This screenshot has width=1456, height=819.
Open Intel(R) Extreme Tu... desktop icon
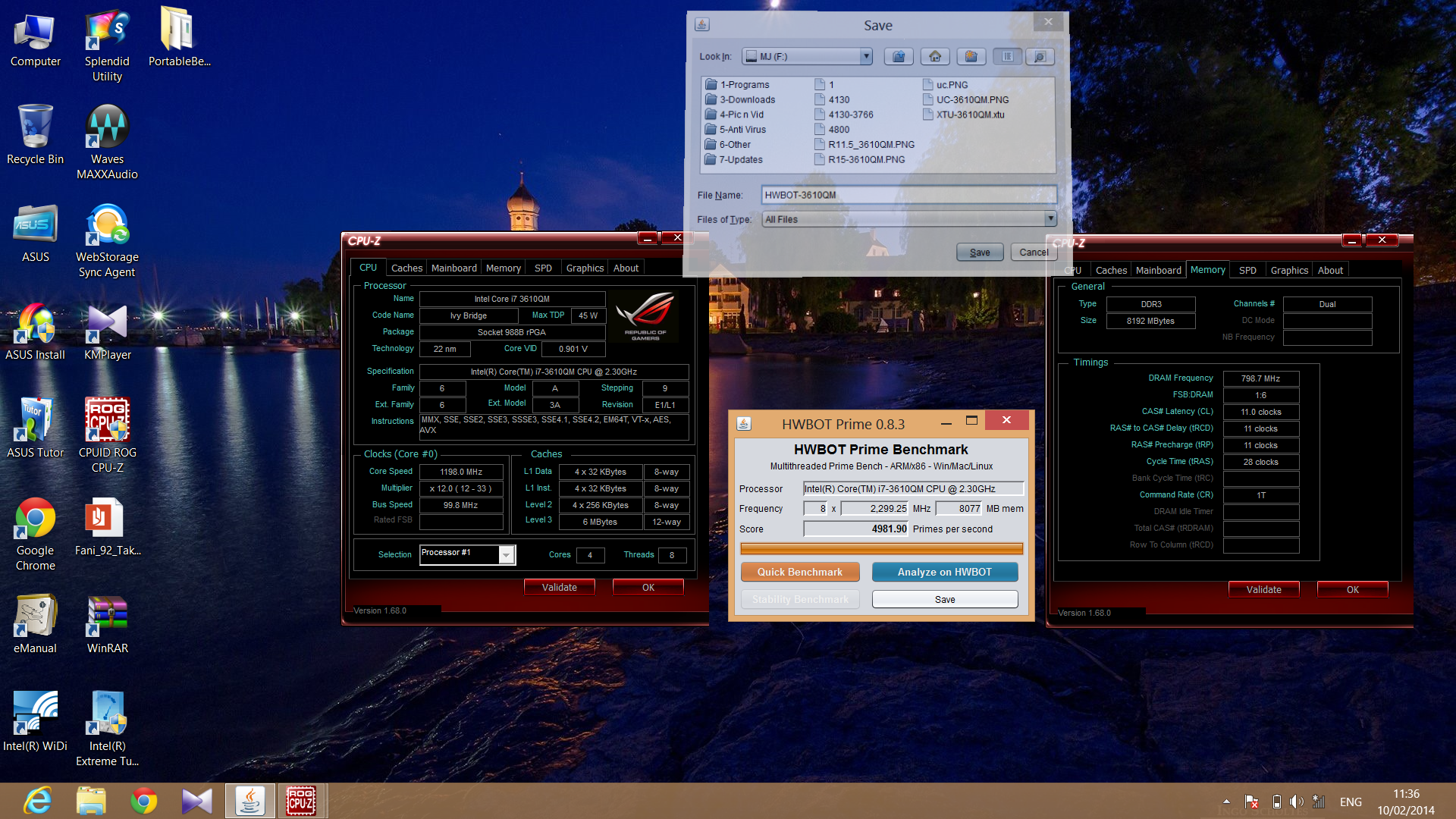coord(107,729)
